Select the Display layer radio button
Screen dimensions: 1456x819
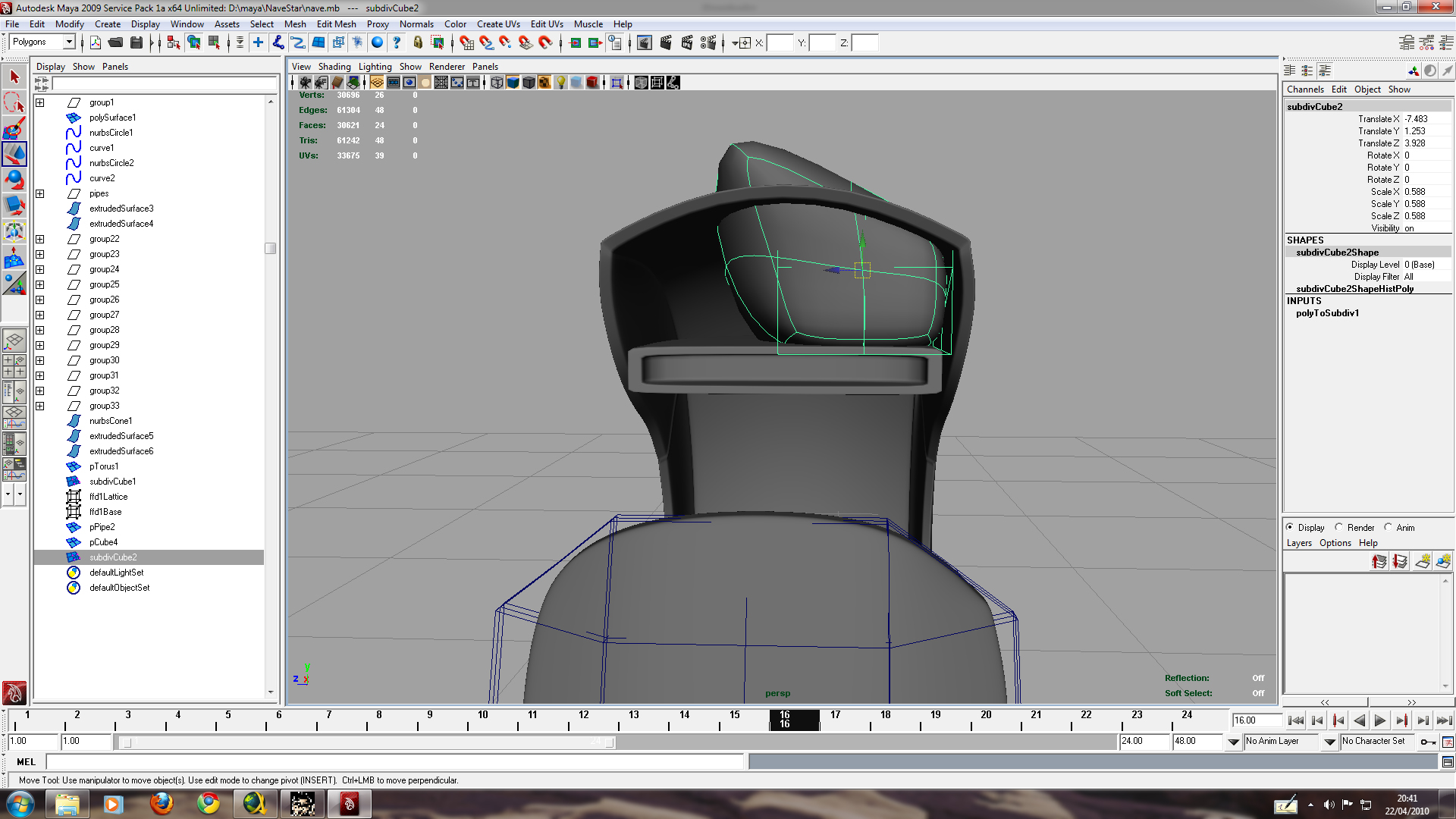(x=1290, y=527)
